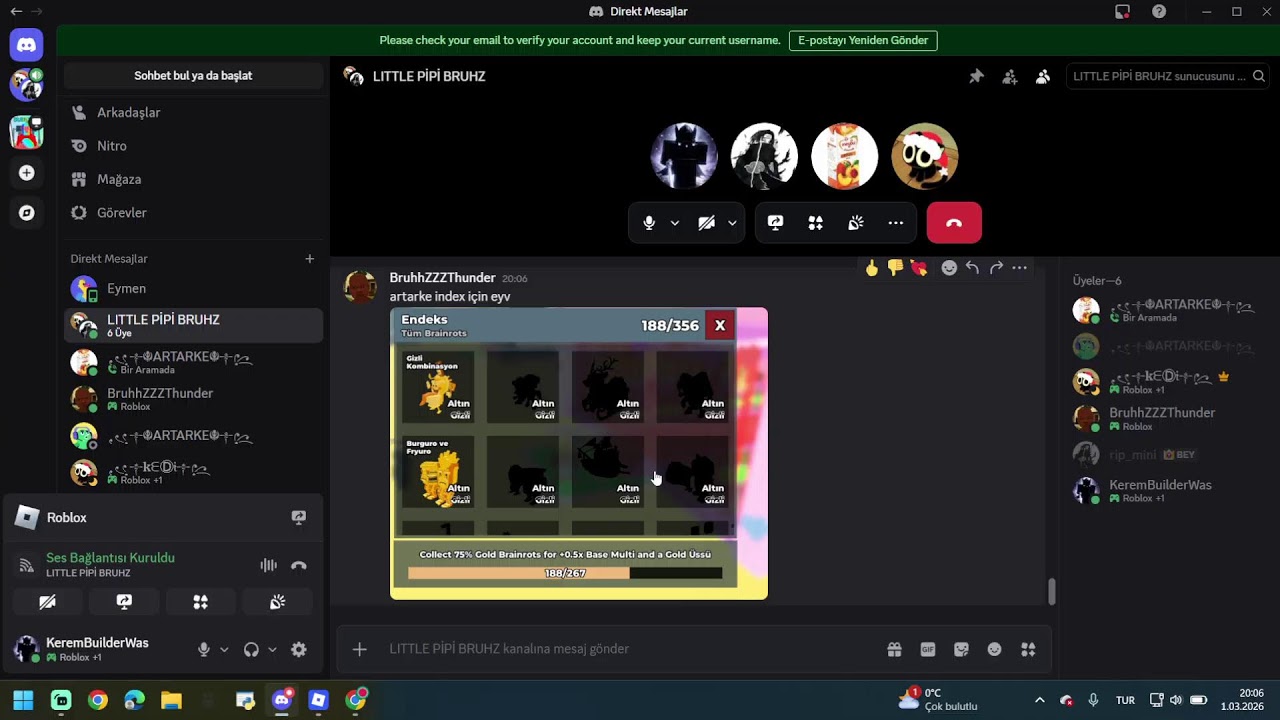View KeremBuilderWas in the member list
Image resolution: width=1280 pixels, height=720 pixels.
[x=1166, y=490]
